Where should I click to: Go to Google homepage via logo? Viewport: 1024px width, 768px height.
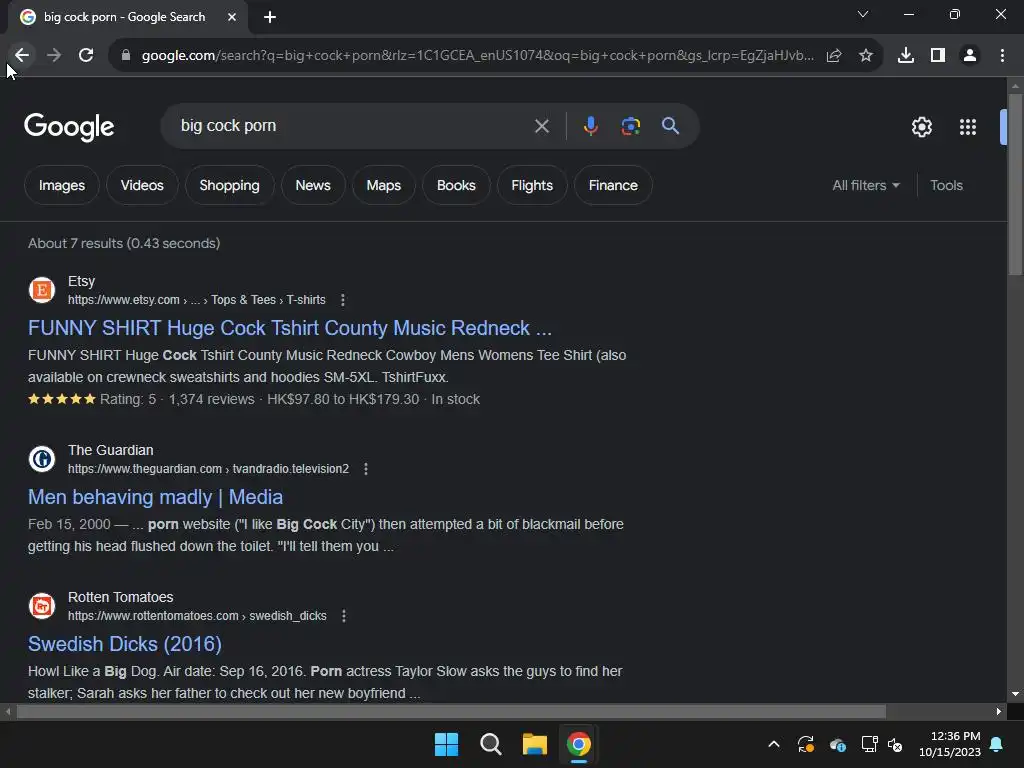click(x=69, y=127)
